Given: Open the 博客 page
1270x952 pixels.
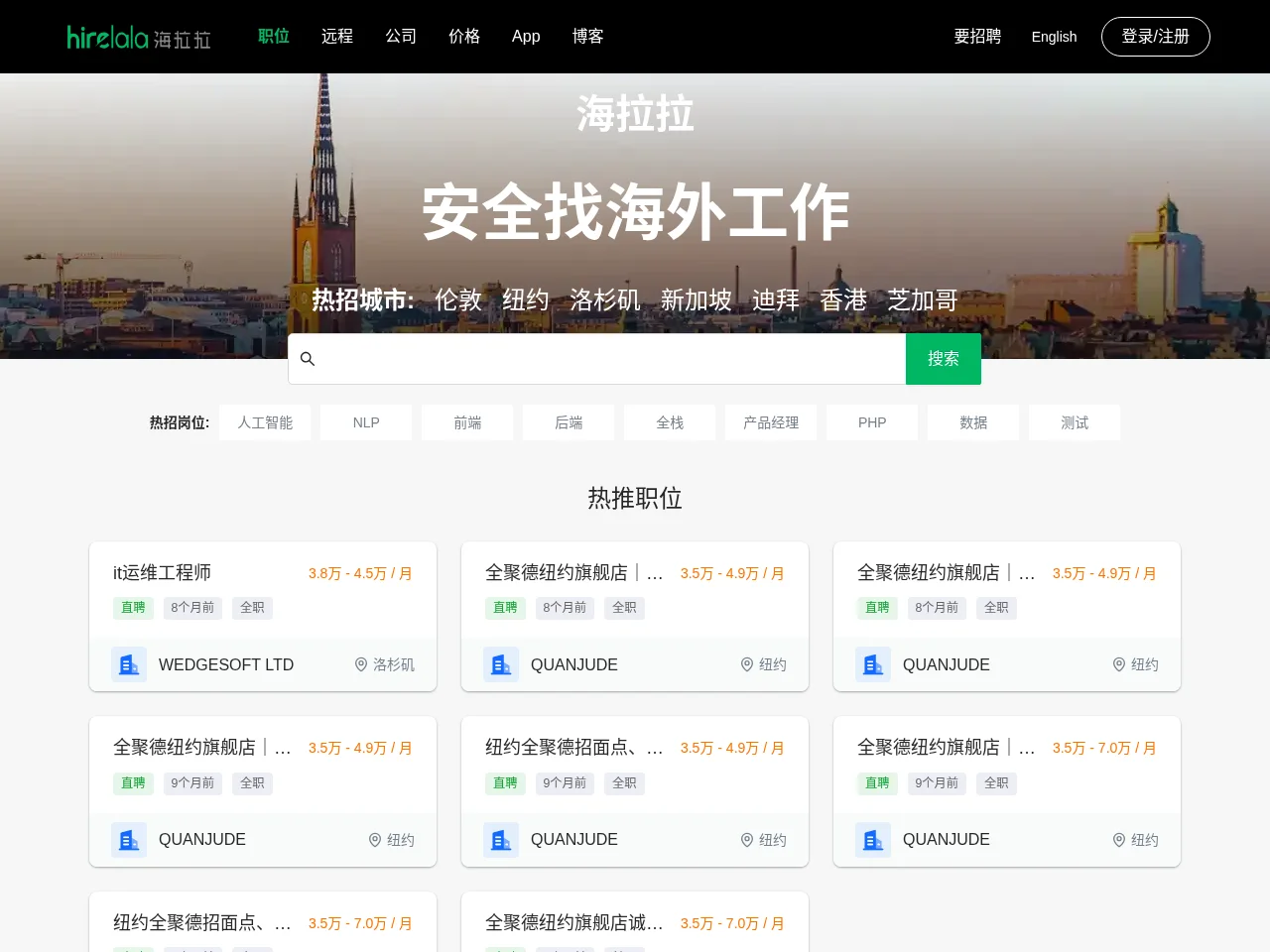Looking at the screenshot, I should [x=588, y=36].
